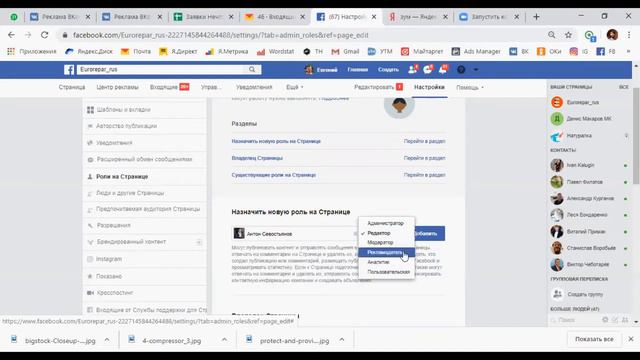Open the Я.Директ bookmark
Image resolution: width=640 pixels, height=360 pixels.
coord(178,51)
